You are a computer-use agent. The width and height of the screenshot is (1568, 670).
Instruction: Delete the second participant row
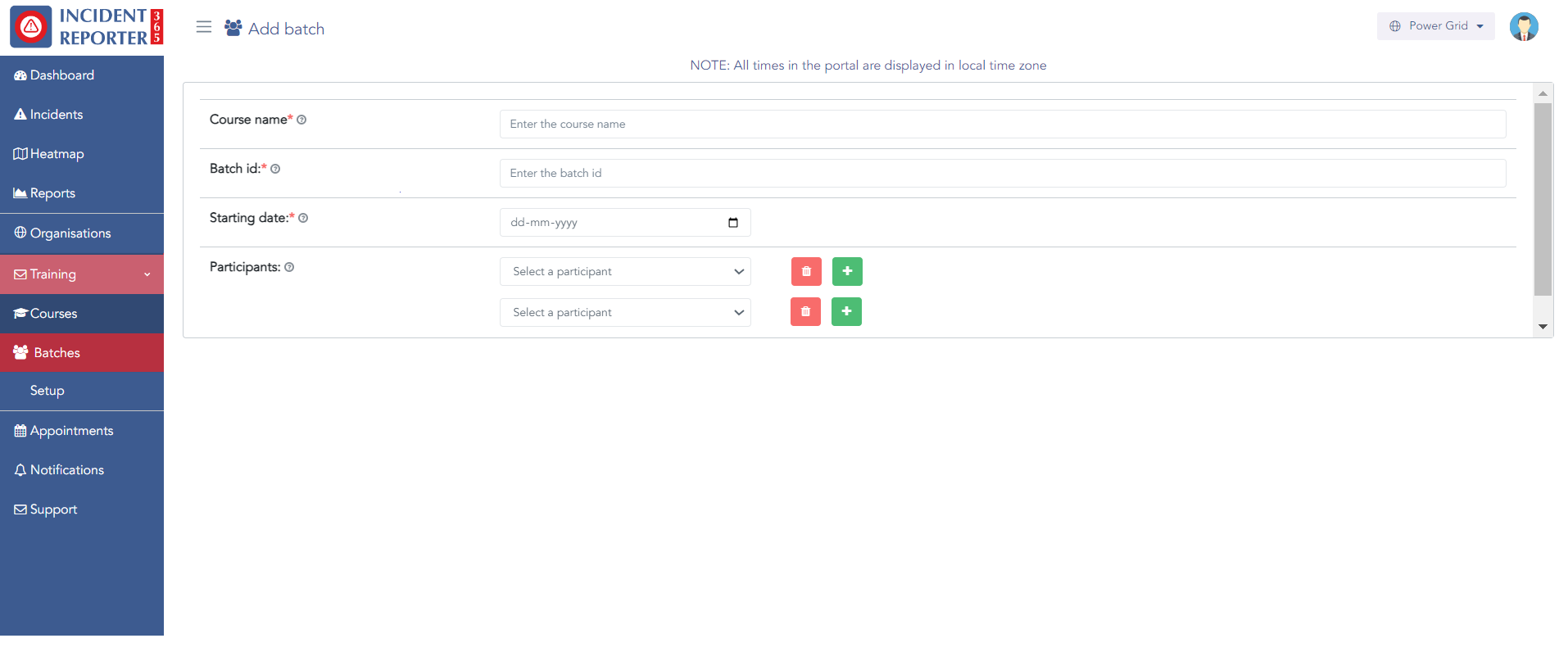click(x=805, y=312)
